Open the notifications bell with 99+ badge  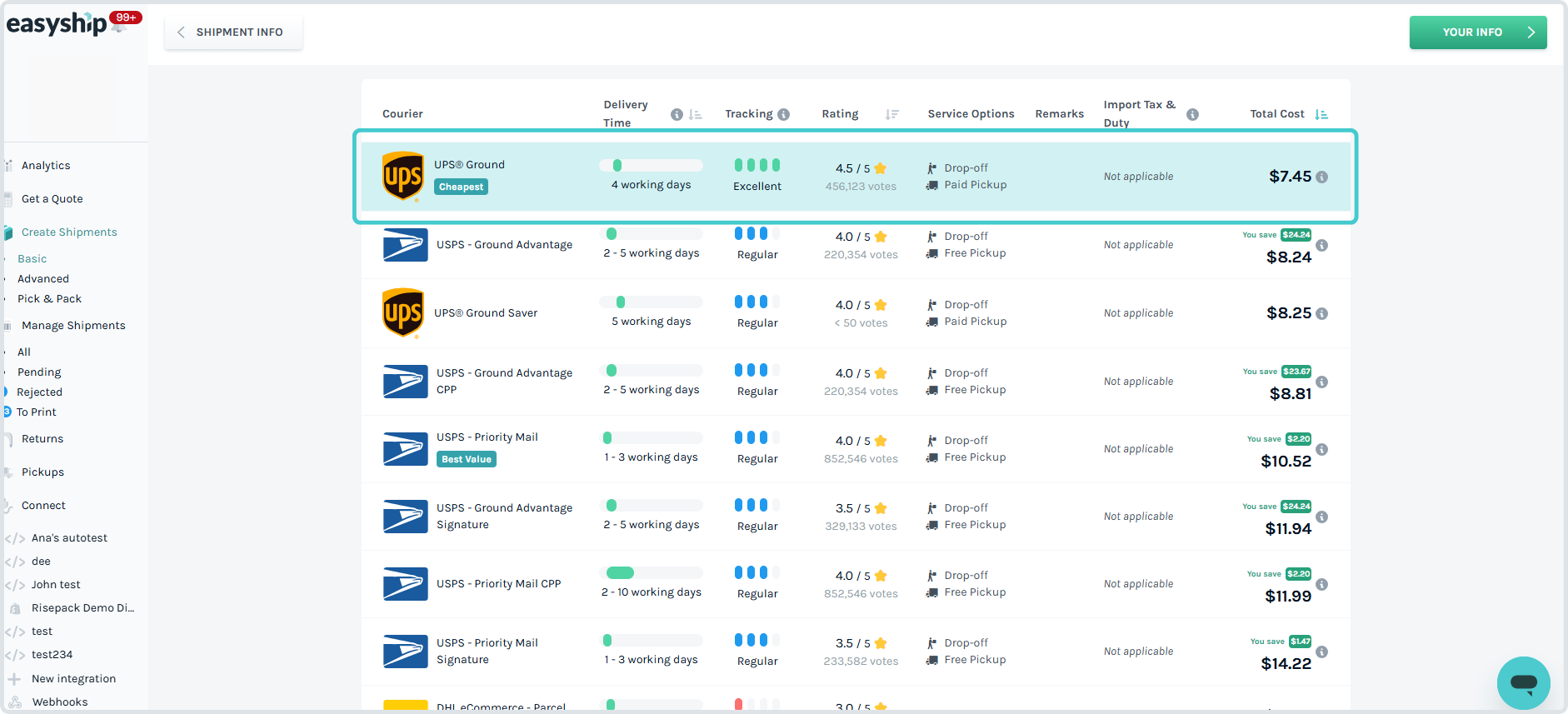122,22
